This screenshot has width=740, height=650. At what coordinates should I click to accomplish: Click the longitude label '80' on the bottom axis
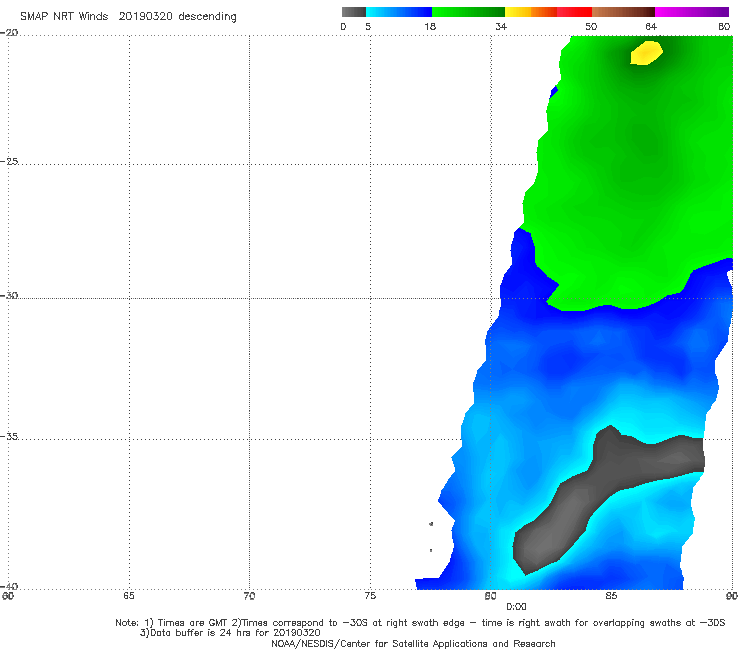490,596
